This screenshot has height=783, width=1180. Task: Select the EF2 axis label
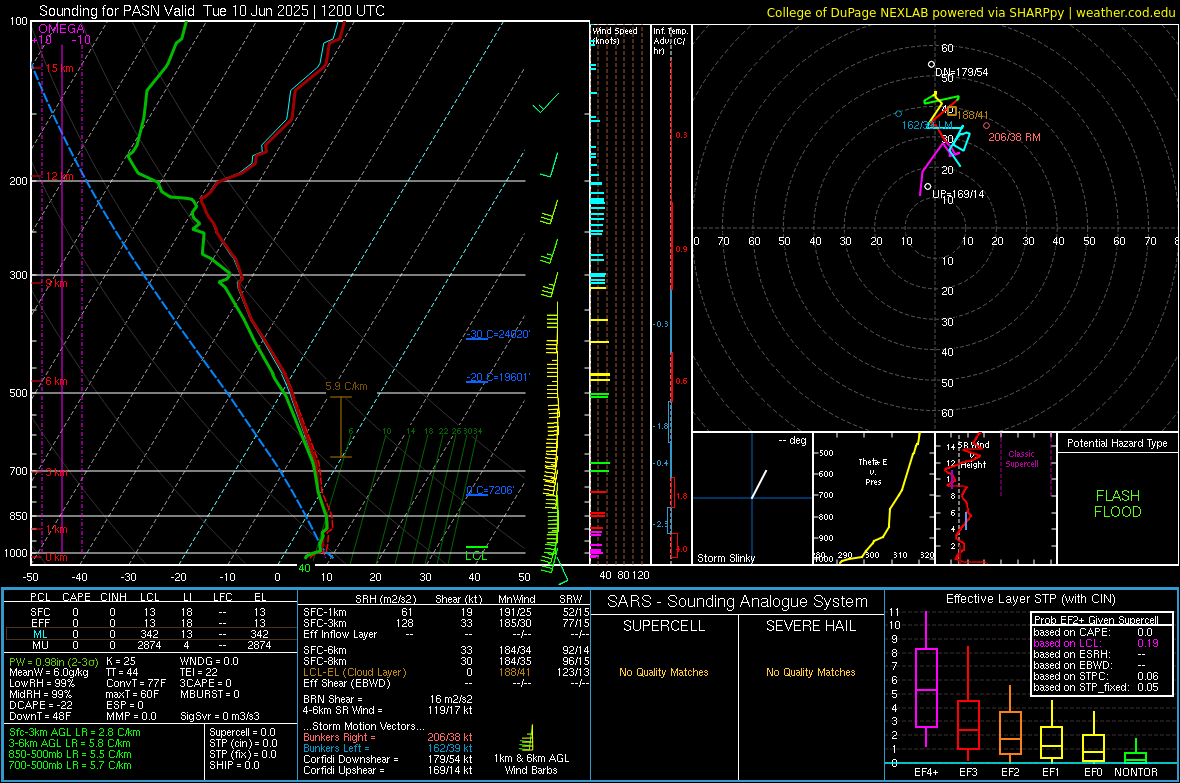[1010, 772]
